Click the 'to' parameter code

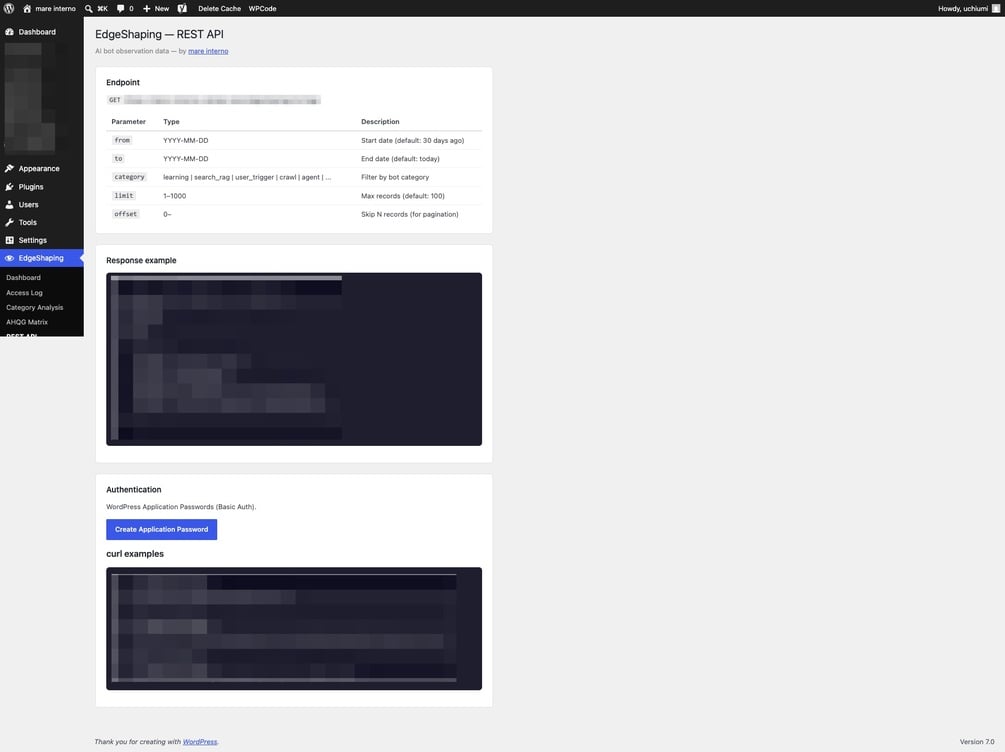118,158
